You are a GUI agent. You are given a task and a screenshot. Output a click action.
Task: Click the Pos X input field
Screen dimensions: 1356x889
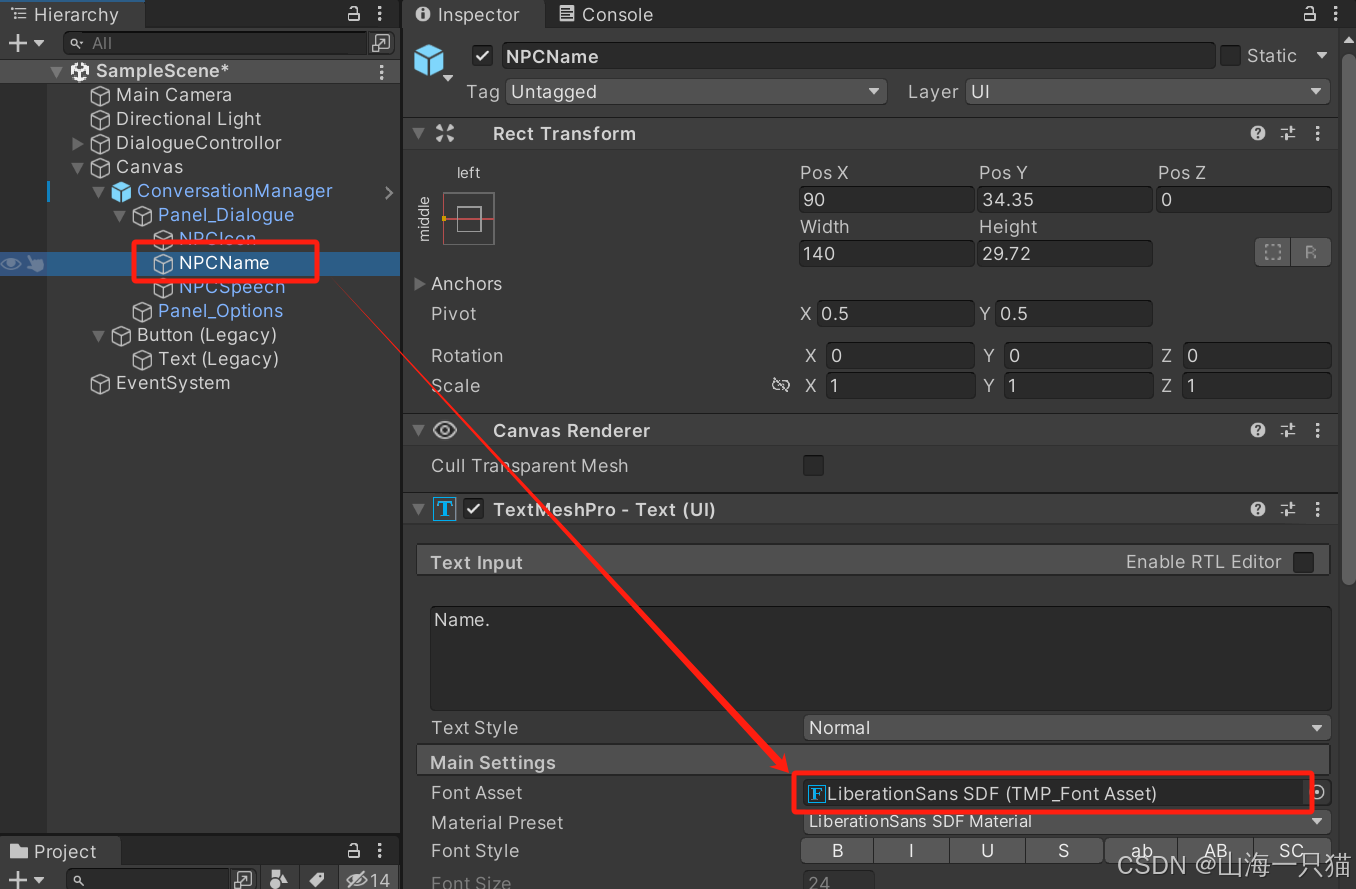[x=886, y=199]
